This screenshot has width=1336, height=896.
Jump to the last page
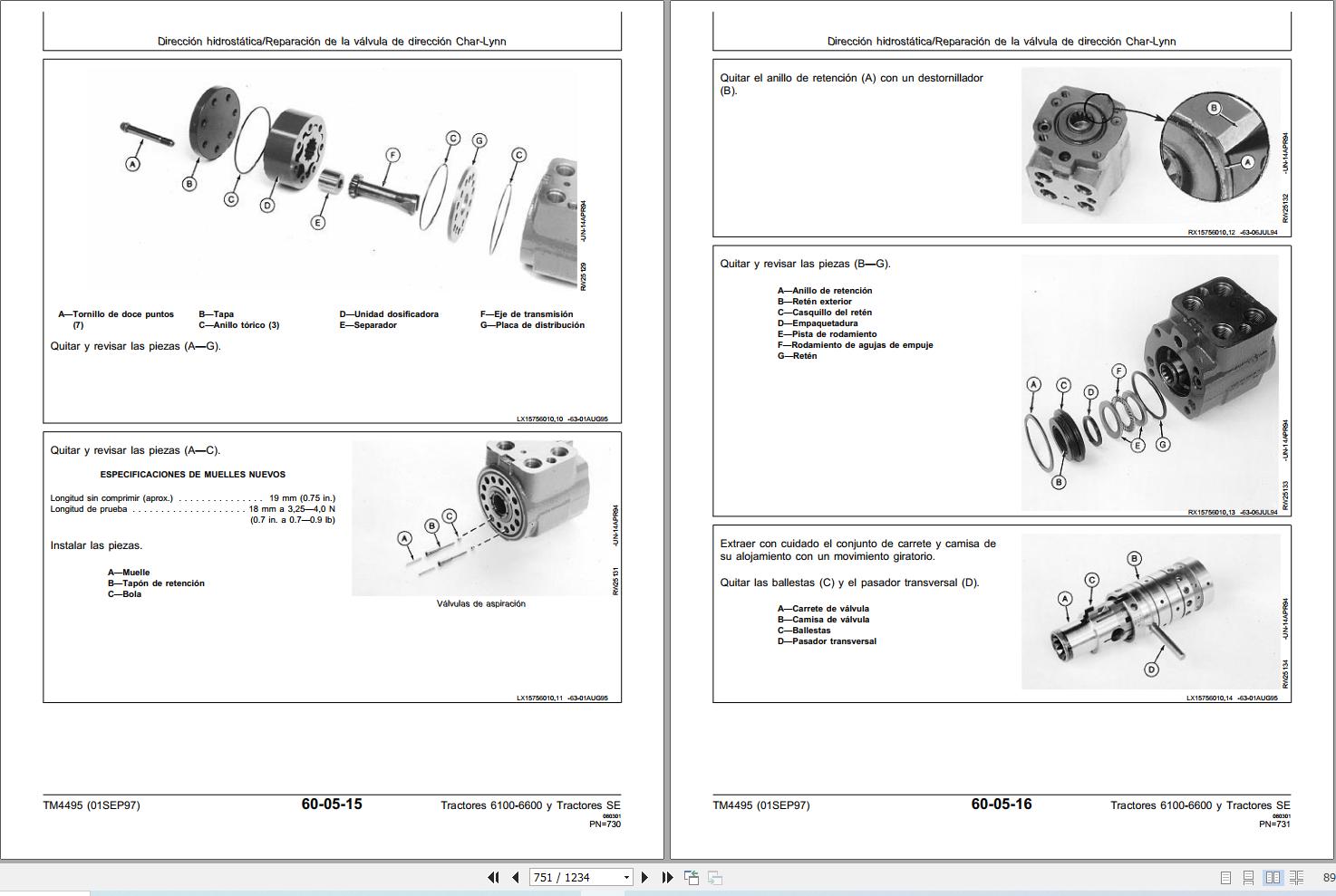[667, 877]
